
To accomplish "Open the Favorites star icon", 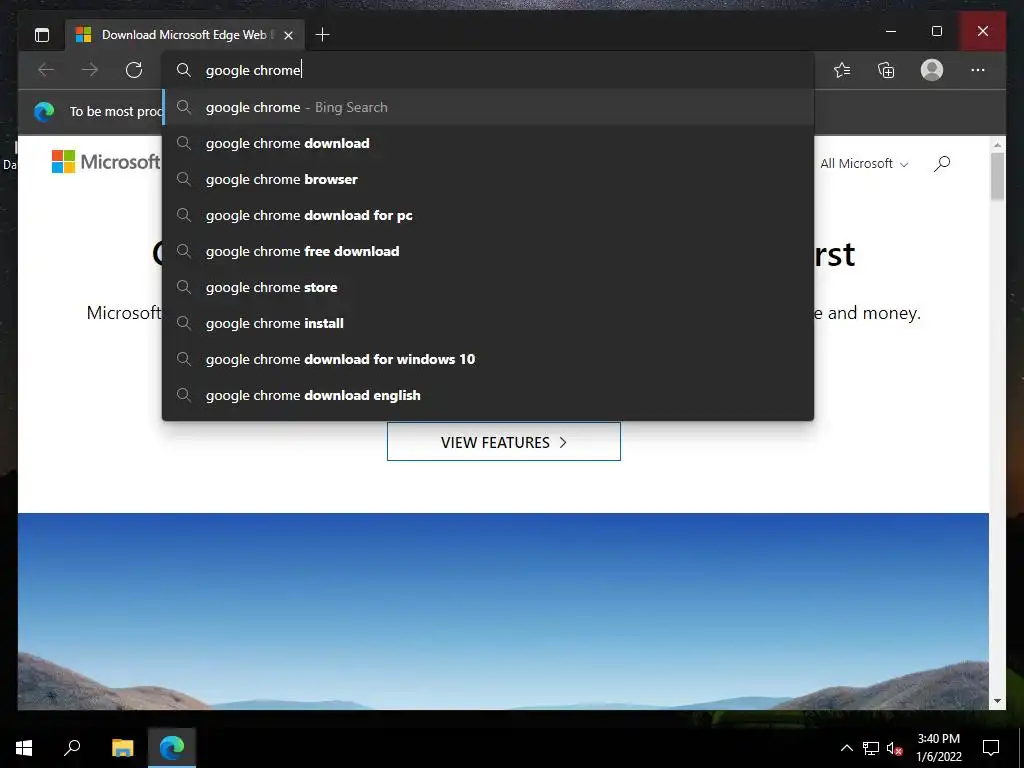I will [842, 70].
